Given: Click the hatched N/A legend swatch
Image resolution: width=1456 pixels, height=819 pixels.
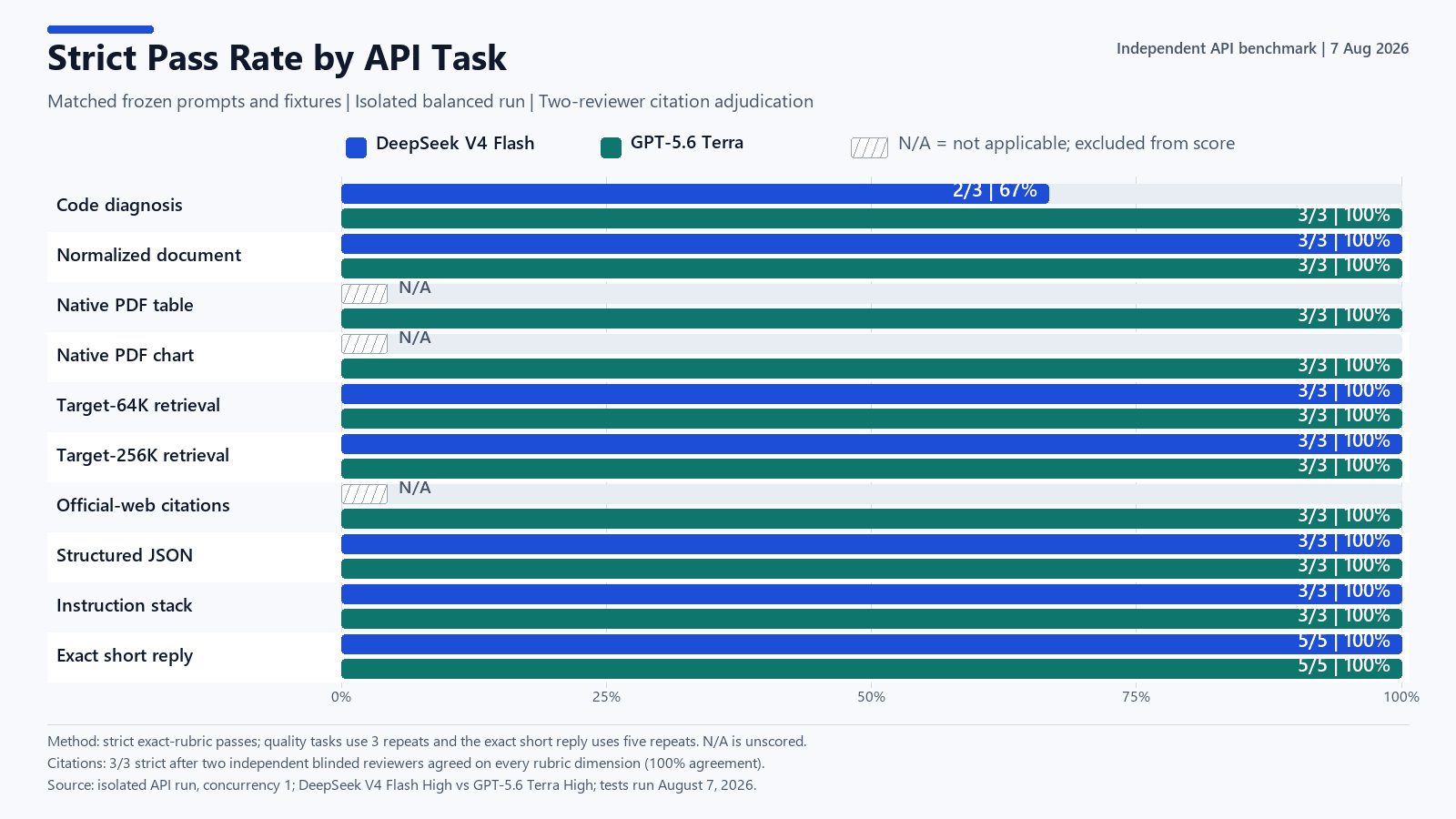Looking at the screenshot, I should (x=869, y=147).
